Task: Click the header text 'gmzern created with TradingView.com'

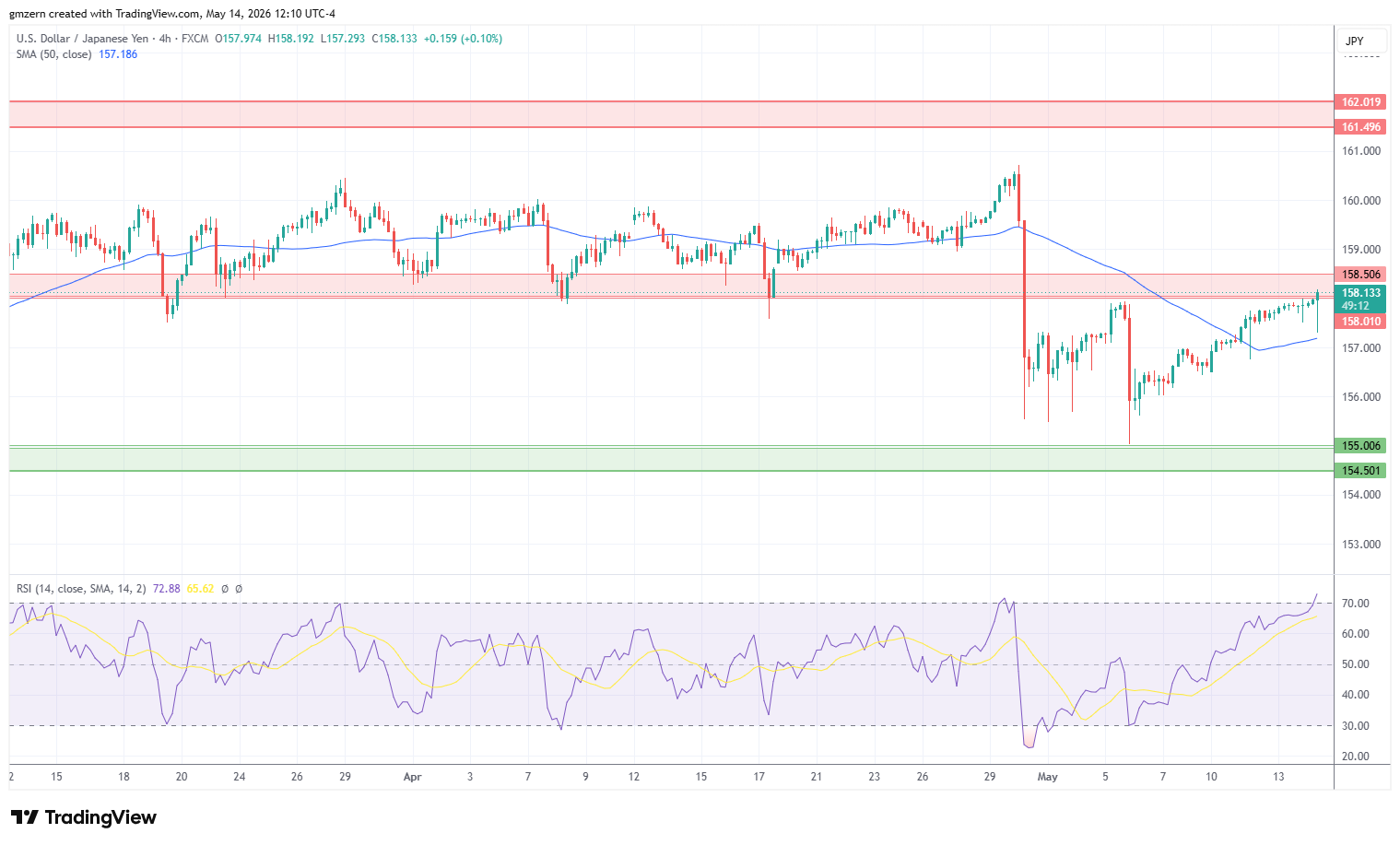Action: [x=104, y=14]
